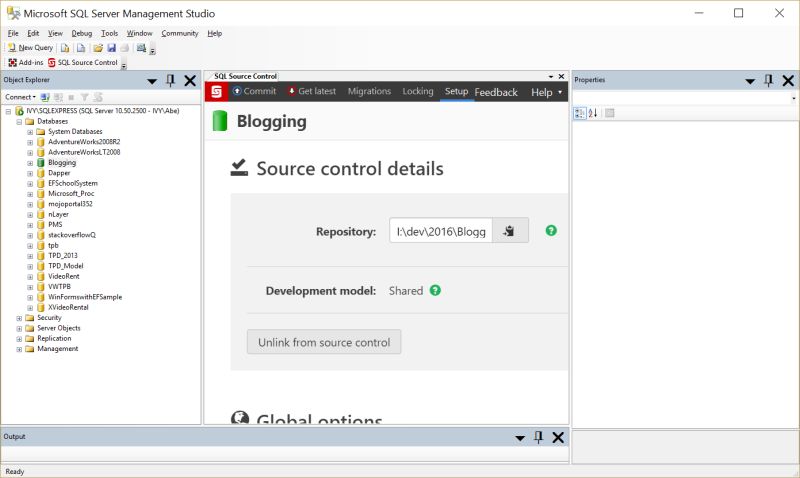The height and width of the screenshot is (478, 800).
Task: Click the Alphabetical sort icon in Properties
Action: coord(593,113)
